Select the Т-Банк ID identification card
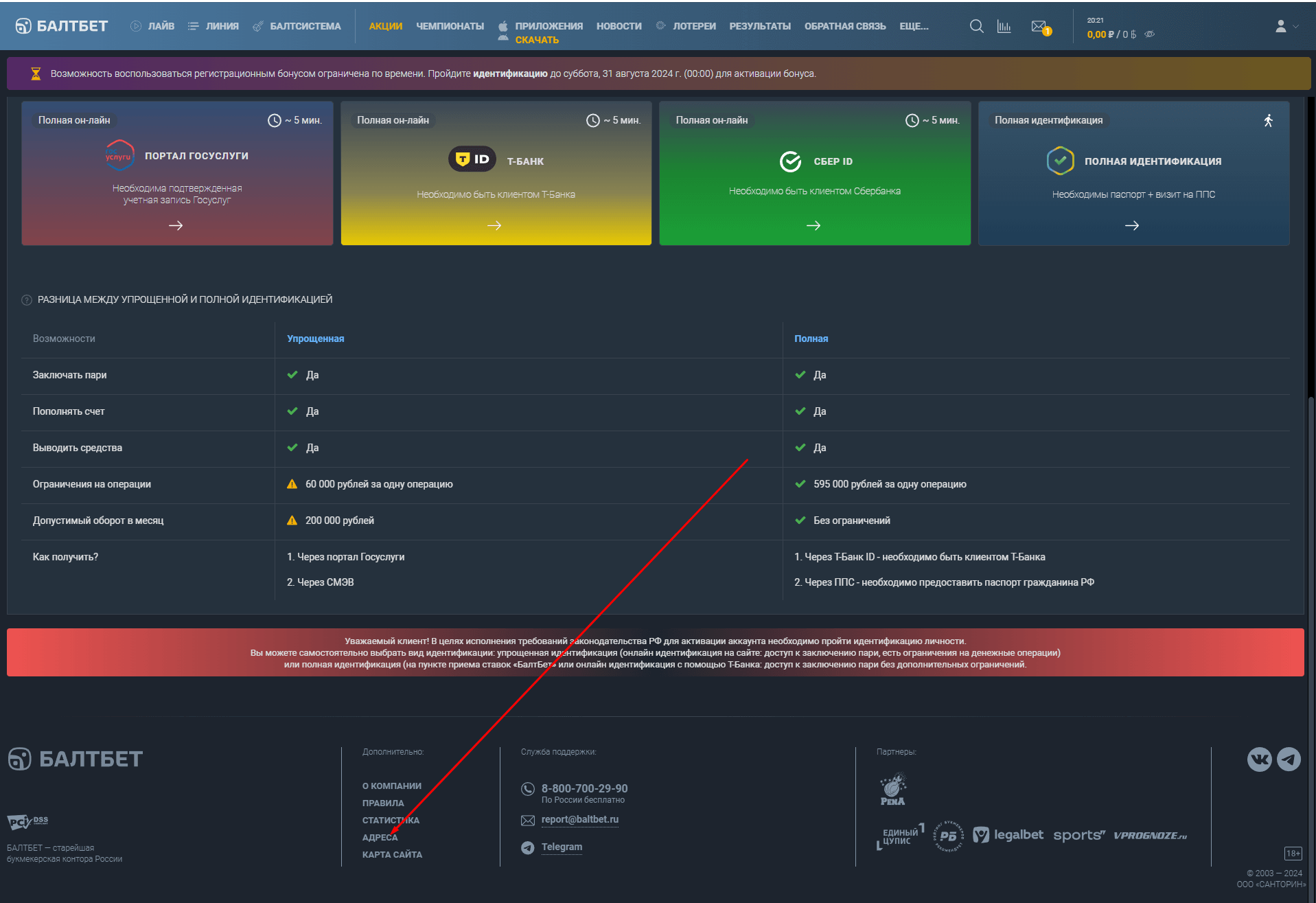 (496, 173)
